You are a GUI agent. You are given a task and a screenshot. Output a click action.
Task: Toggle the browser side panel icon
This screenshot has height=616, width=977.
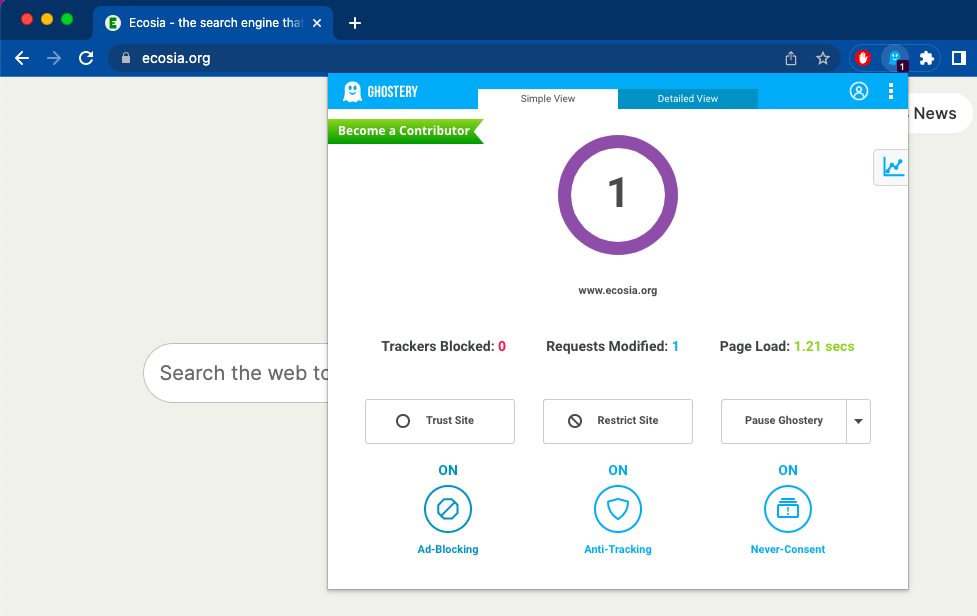point(958,58)
